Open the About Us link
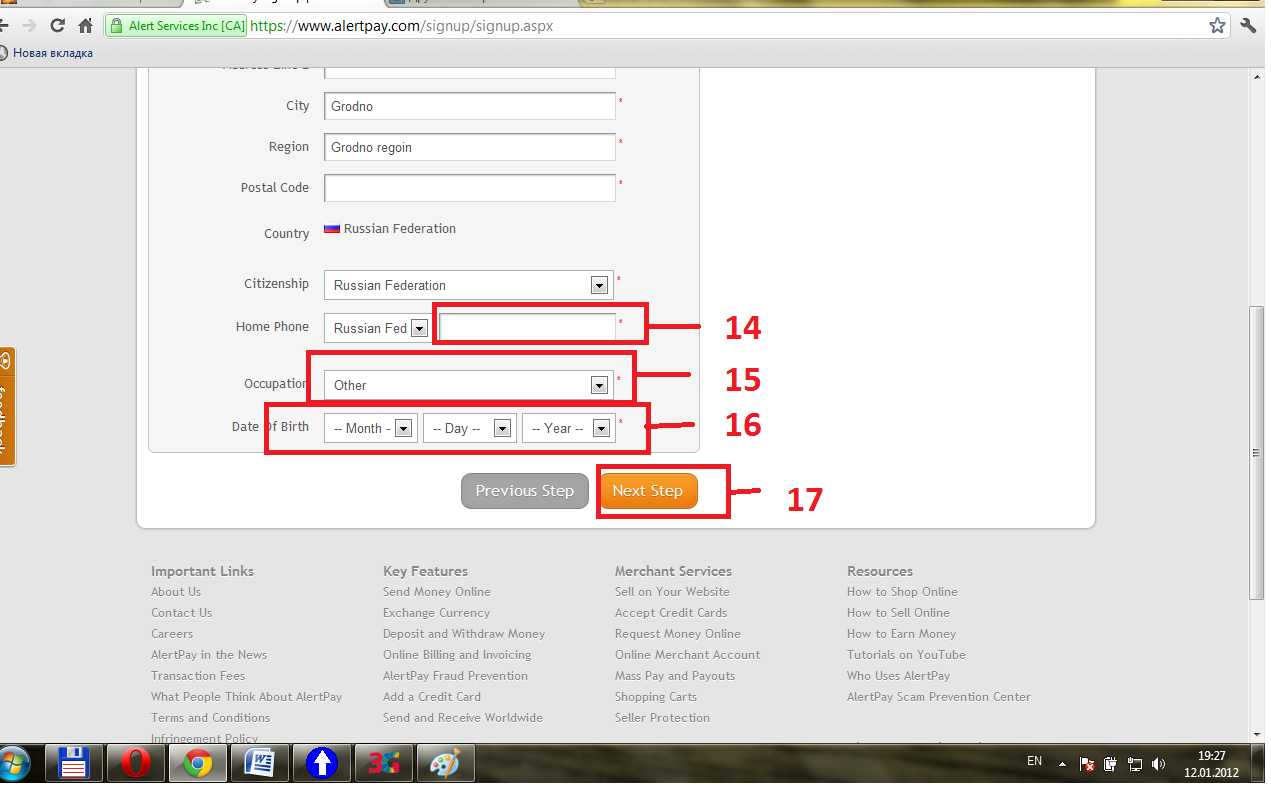Screen dimensions: 1271x793 pos(176,592)
